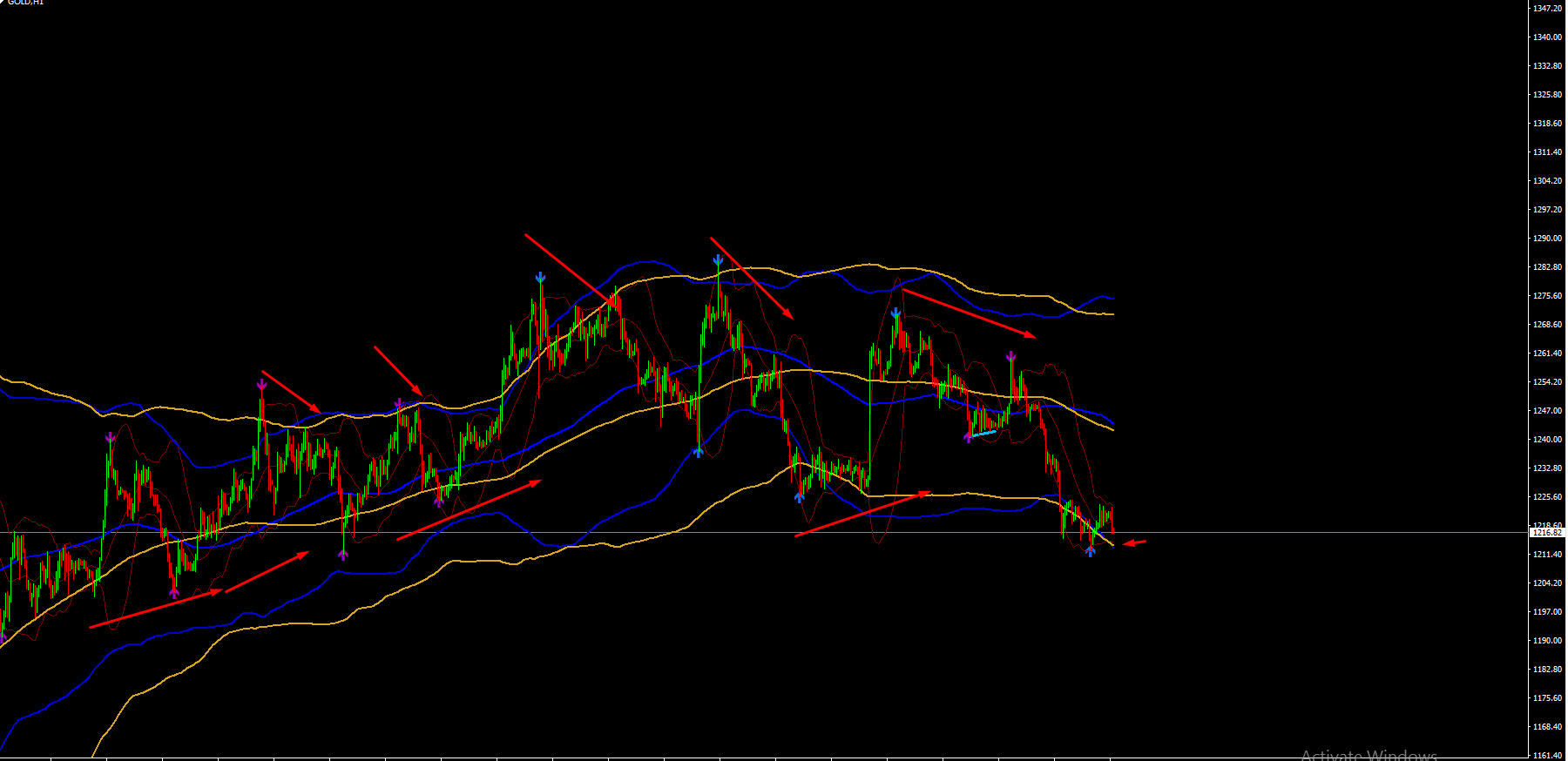Screen dimensions: 1568x761
Task: Select the 1197.00 price scale label
Action: tap(1547, 612)
